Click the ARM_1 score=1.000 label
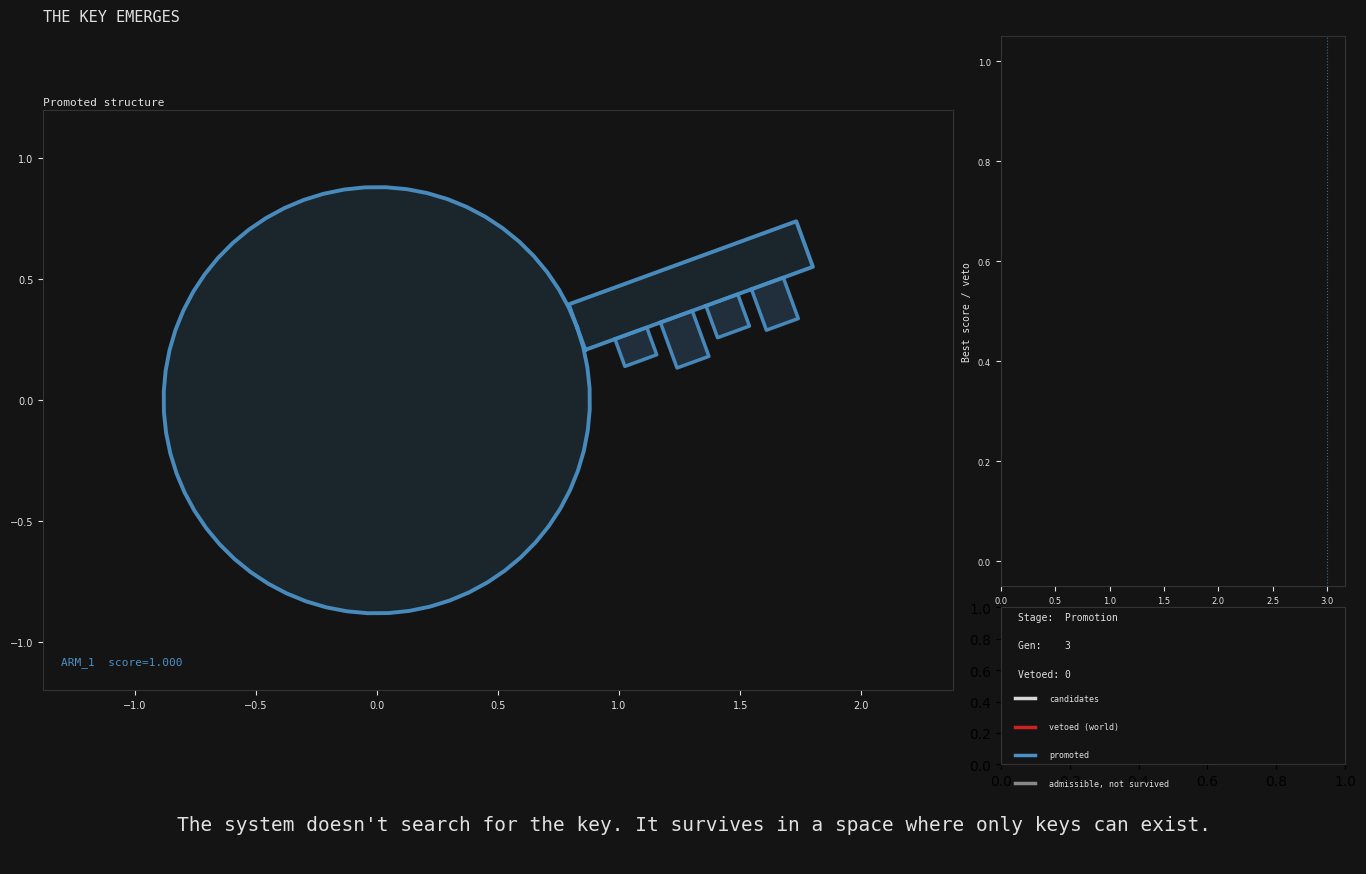1366x874 pixels. [x=121, y=663]
